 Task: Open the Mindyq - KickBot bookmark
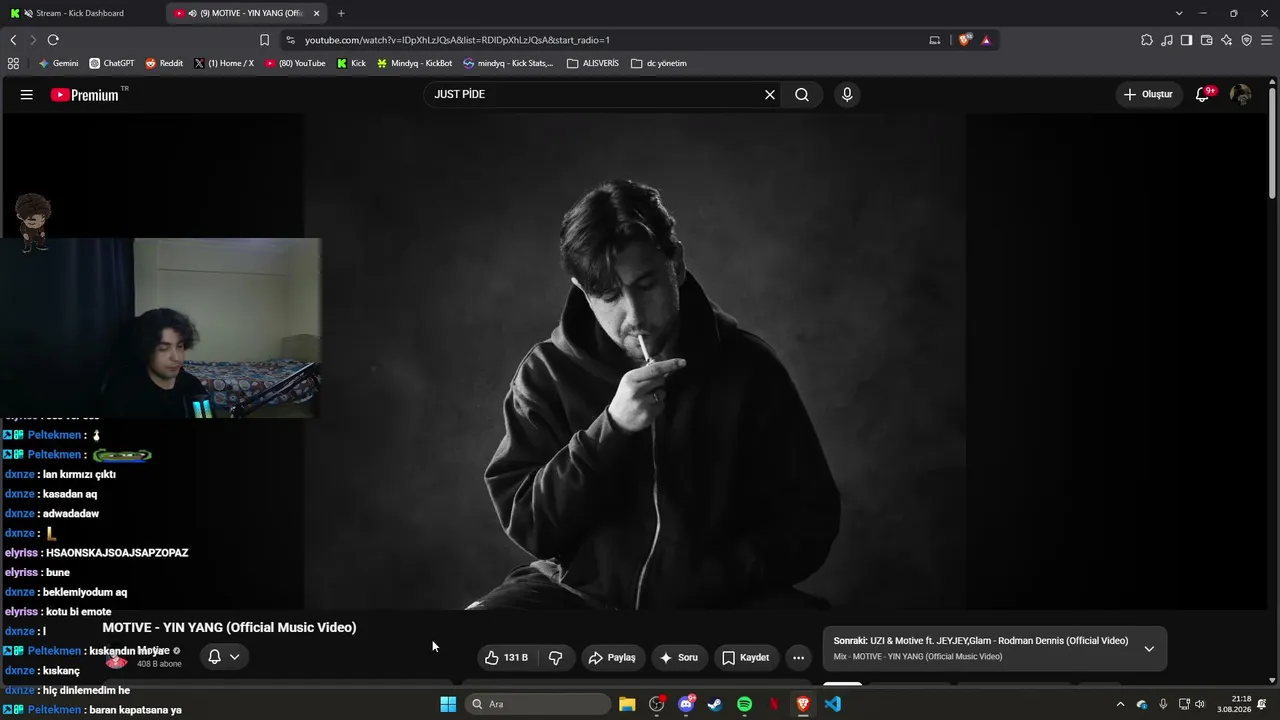click(x=414, y=63)
